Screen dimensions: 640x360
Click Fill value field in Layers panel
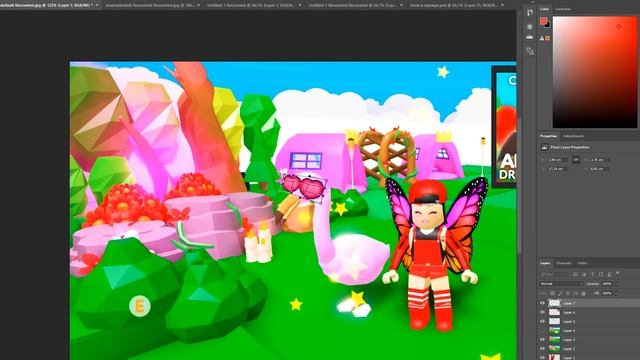(607, 293)
